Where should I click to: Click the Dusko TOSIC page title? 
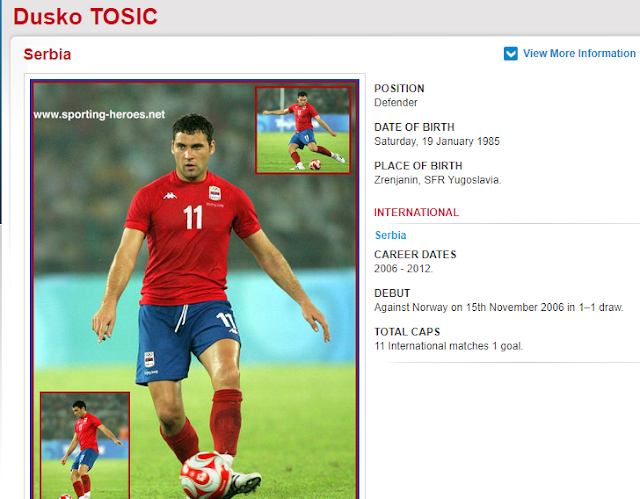[85, 17]
